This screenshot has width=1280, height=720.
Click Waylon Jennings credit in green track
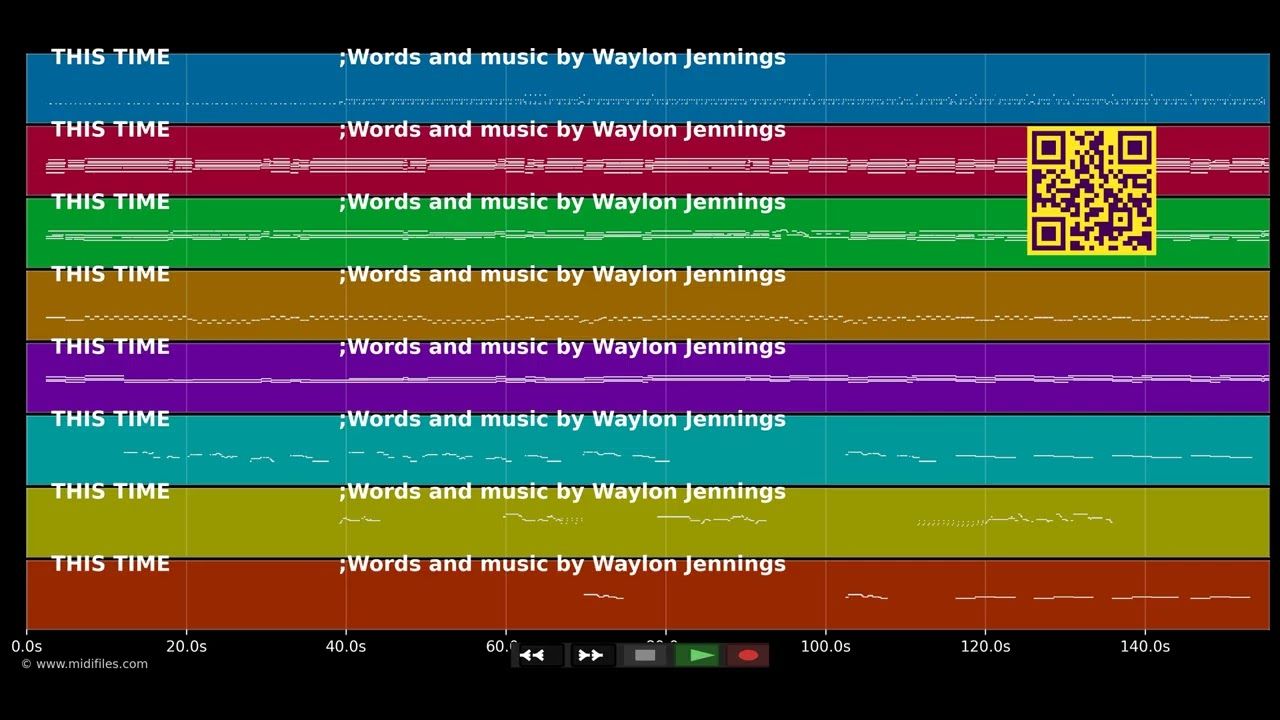(x=562, y=203)
